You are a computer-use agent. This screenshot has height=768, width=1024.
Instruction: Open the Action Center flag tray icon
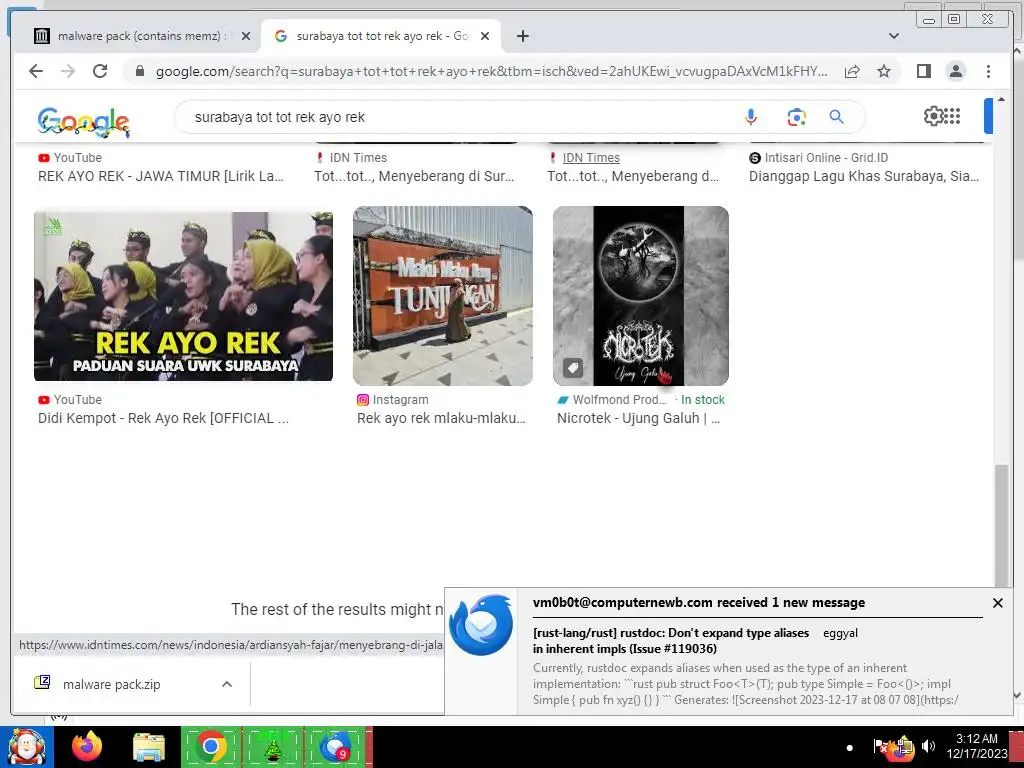tap(880, 746)
